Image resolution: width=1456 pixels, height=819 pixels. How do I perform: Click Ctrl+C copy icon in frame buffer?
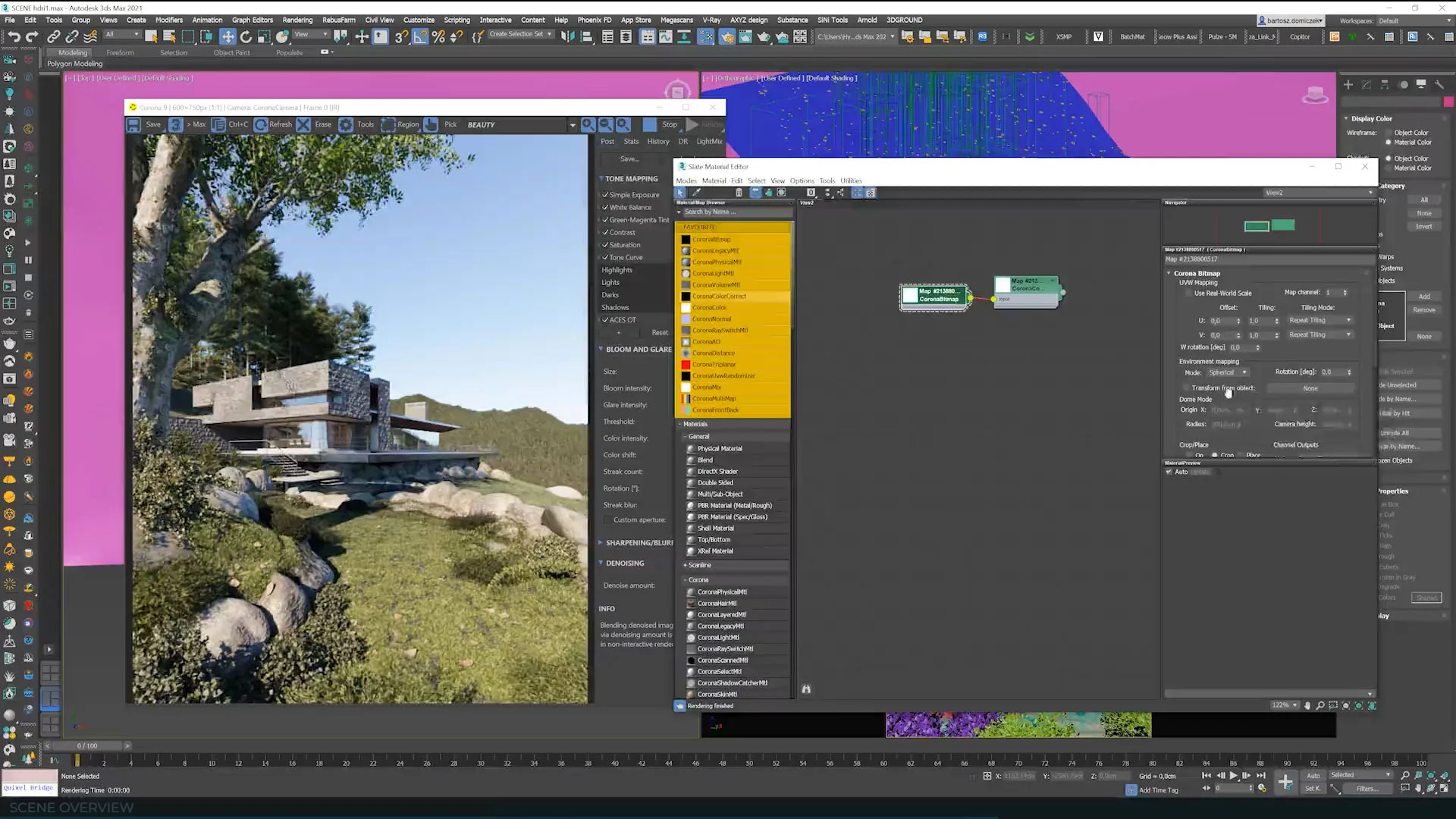tap(218, 124)
